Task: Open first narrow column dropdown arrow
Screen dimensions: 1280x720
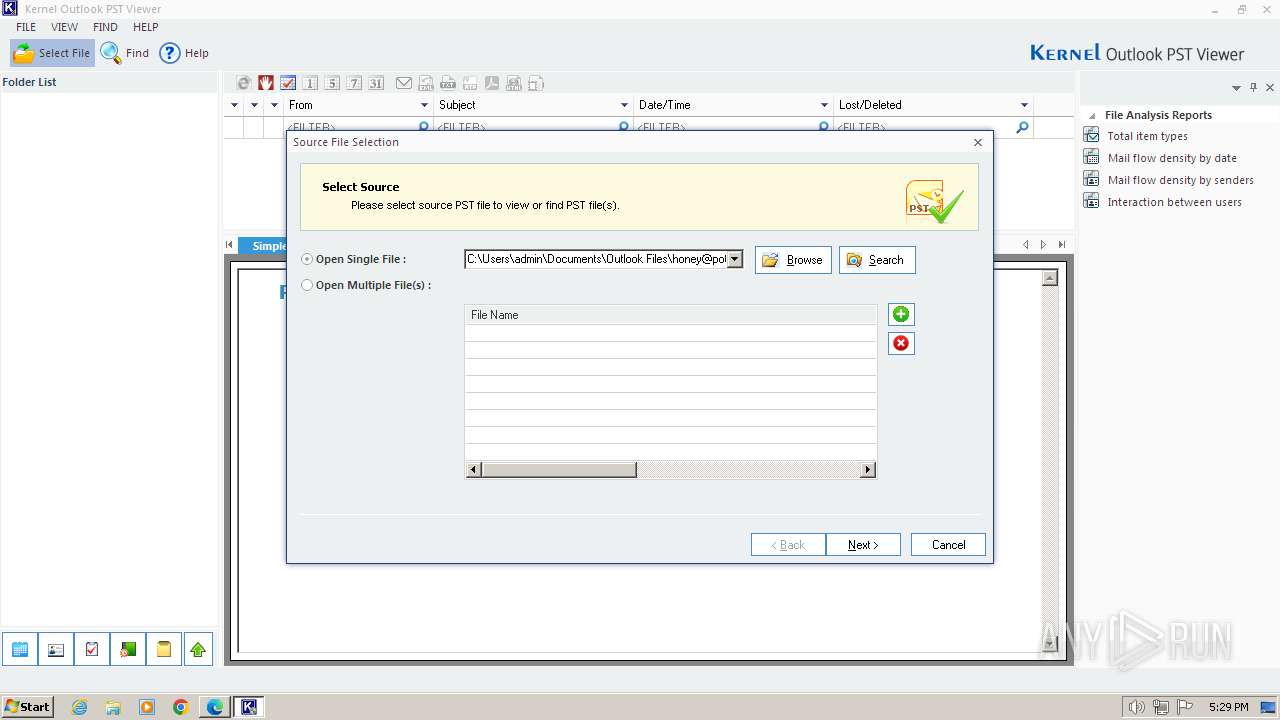Action: 235,105
